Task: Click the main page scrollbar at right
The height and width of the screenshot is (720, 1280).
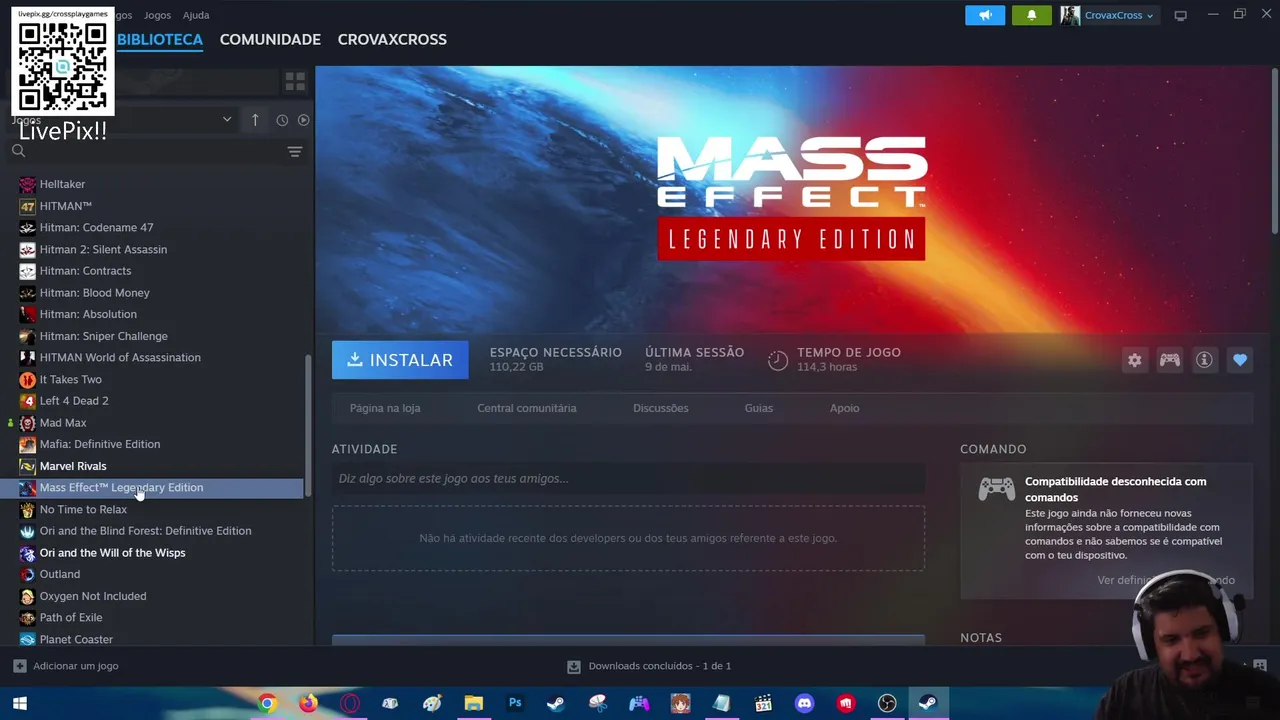Action: [x=1274, y=150]
